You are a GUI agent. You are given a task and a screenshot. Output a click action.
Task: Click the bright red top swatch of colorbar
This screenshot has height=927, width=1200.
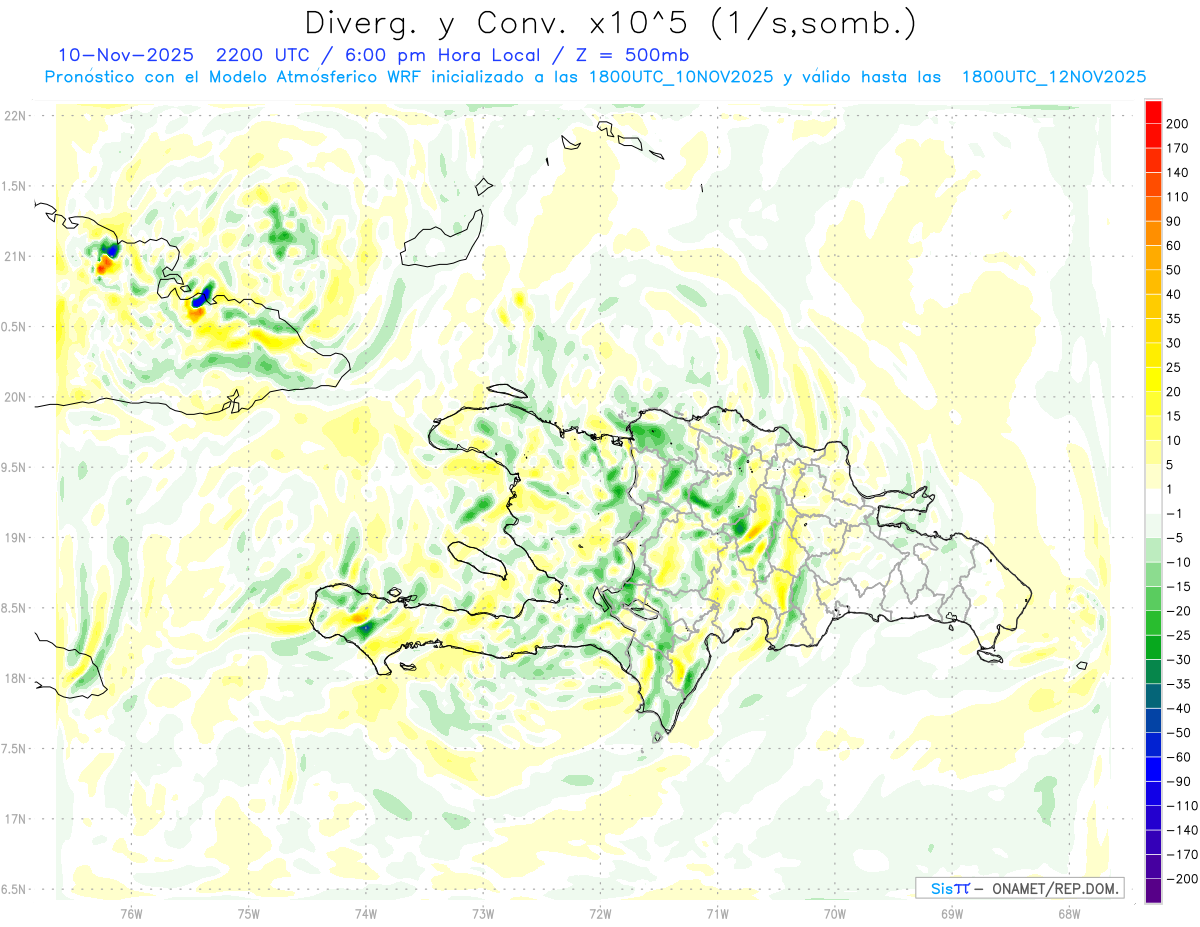(1154, 111)
